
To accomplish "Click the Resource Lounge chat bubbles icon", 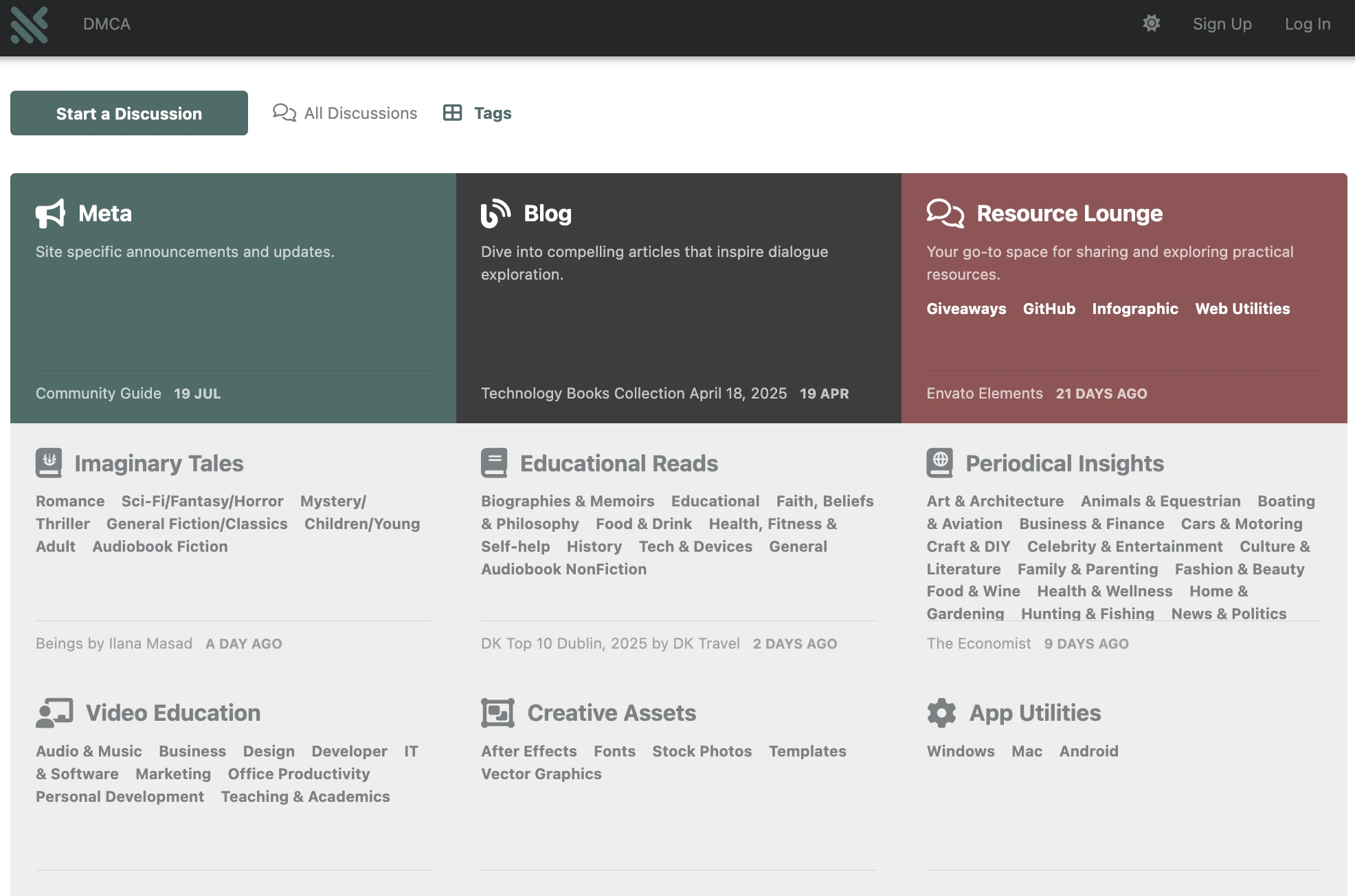I will pyautogui.click(x=945, y=214).
